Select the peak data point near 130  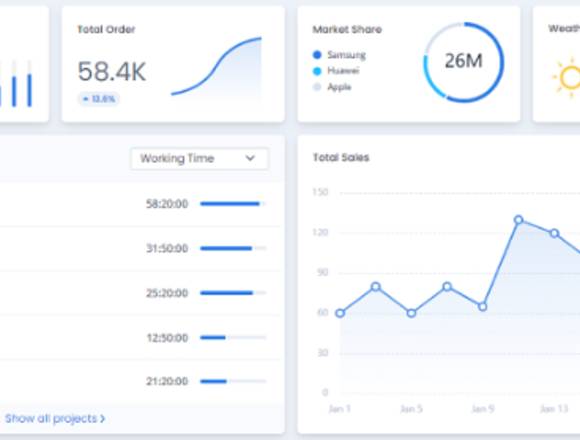pos(519,220)
